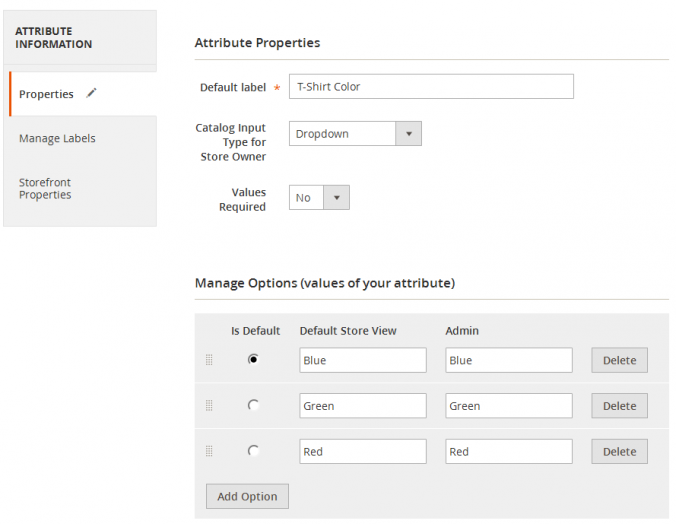Edit the Admin Red field
Viewport: 676px width, 524px height.
pos(509,452)
